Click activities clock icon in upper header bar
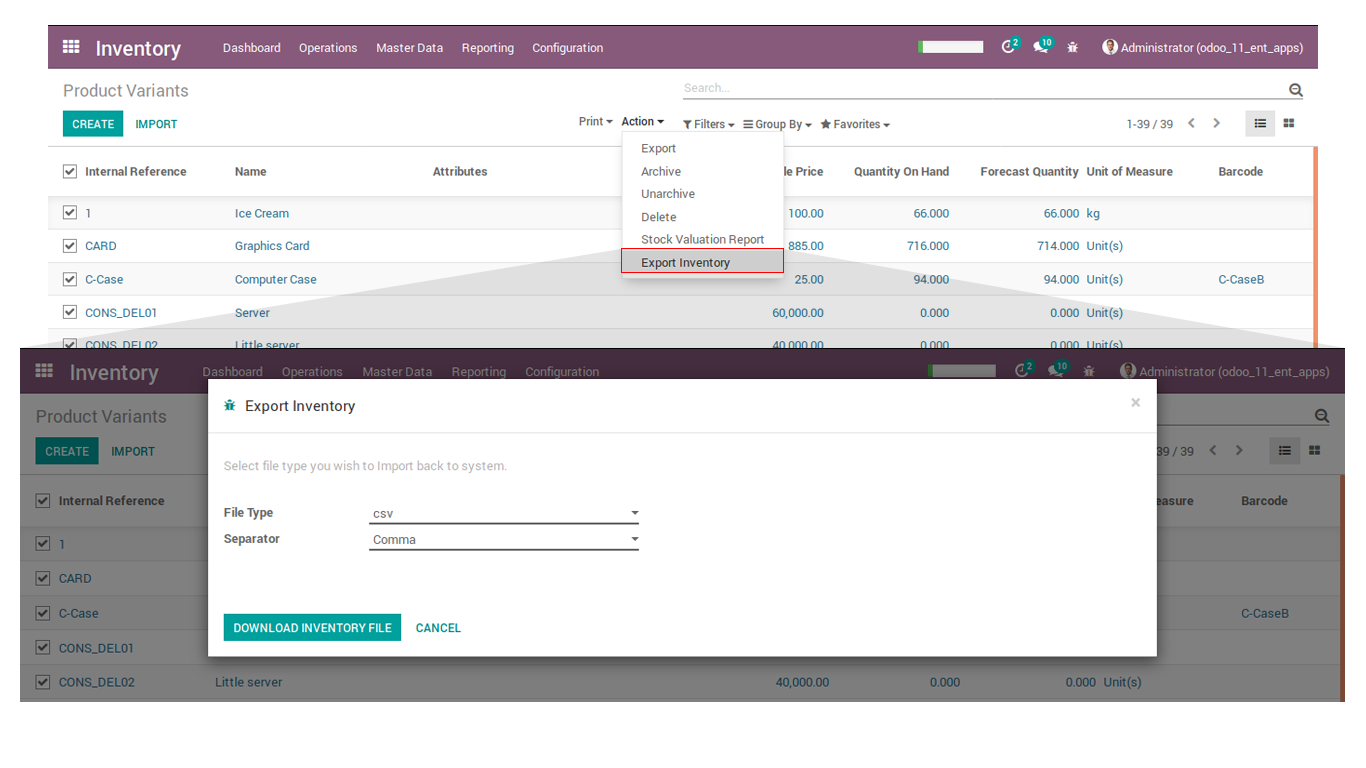 (1008, 47)
